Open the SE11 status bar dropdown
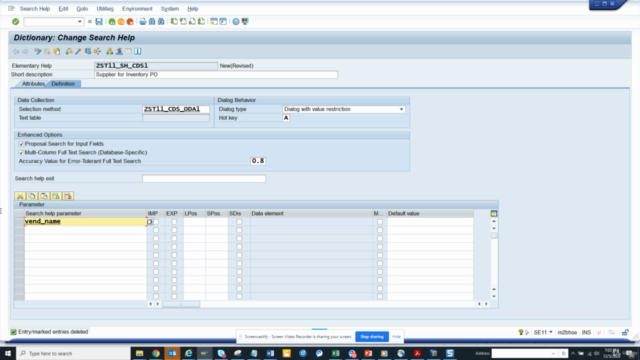 [551, 332]
